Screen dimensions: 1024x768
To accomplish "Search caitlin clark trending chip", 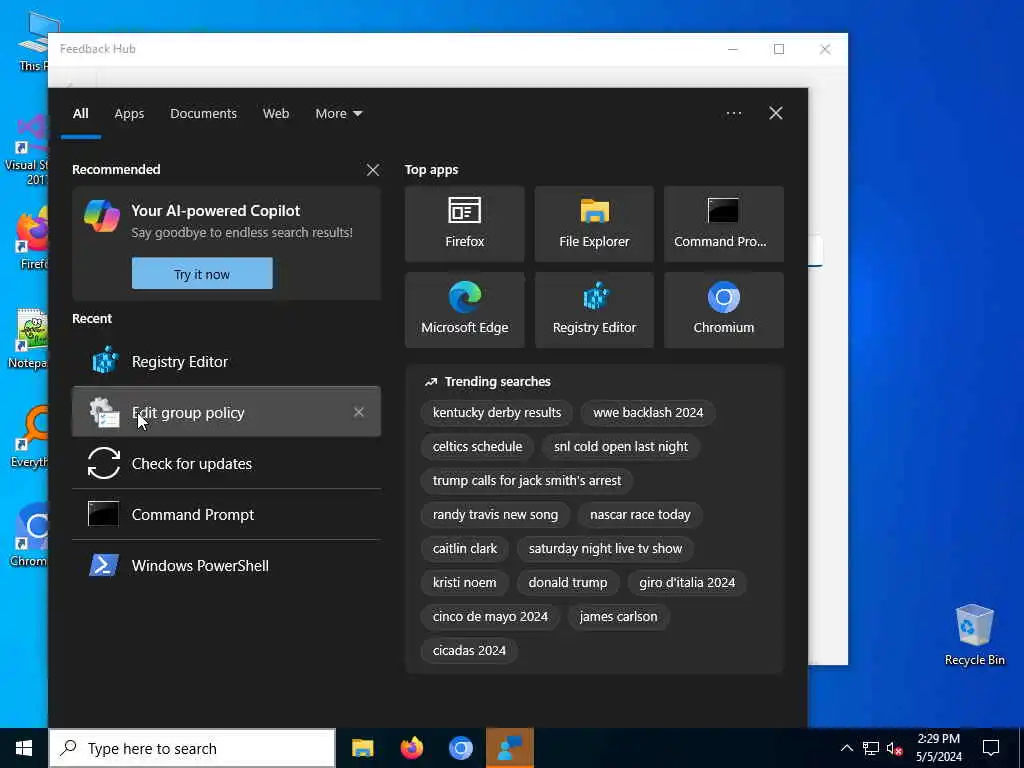I will (x=464, y=549).
